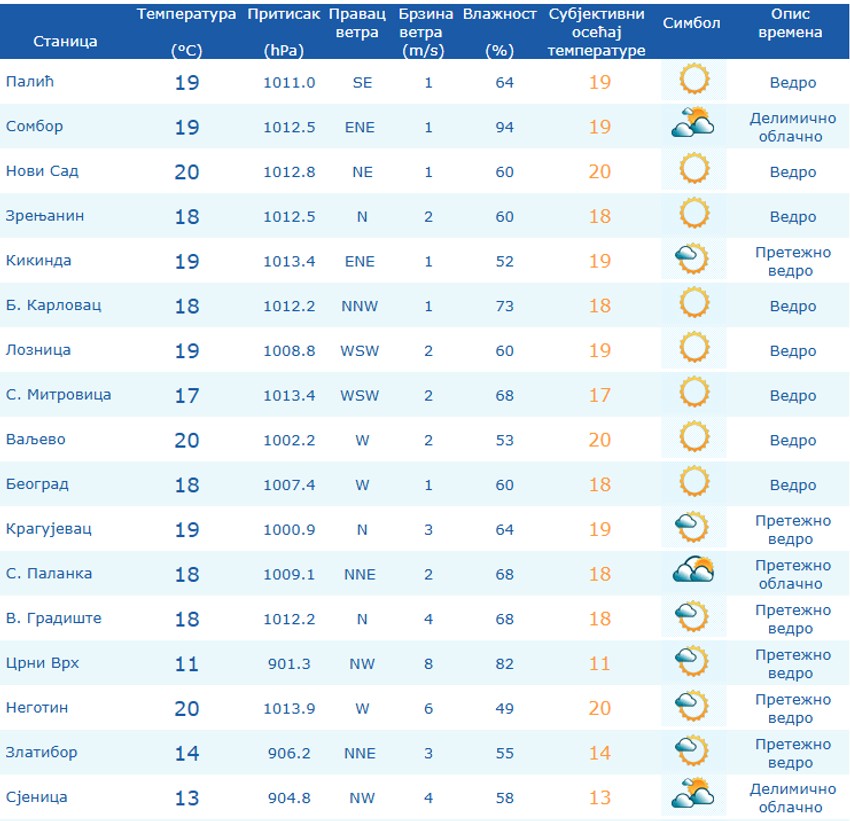The width and height of the screenshot is (850, 821).
Task: Click the sun symbol in the Београд row
Action: (694, 482)
